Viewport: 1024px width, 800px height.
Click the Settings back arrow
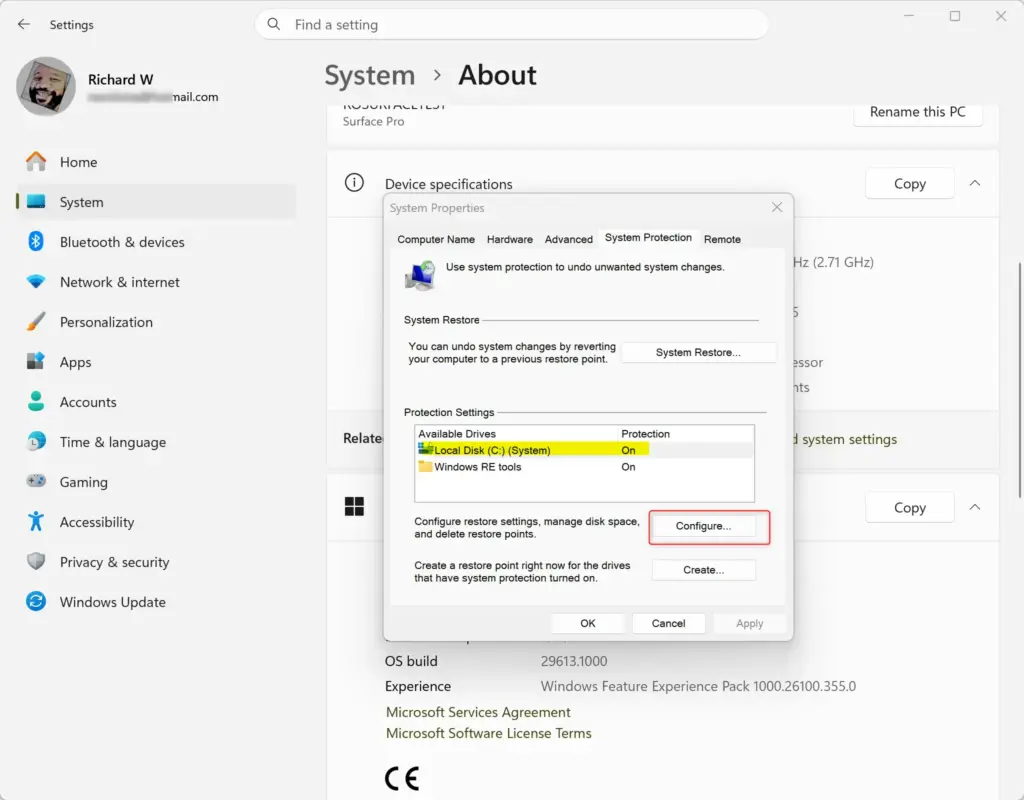point(24,24)
